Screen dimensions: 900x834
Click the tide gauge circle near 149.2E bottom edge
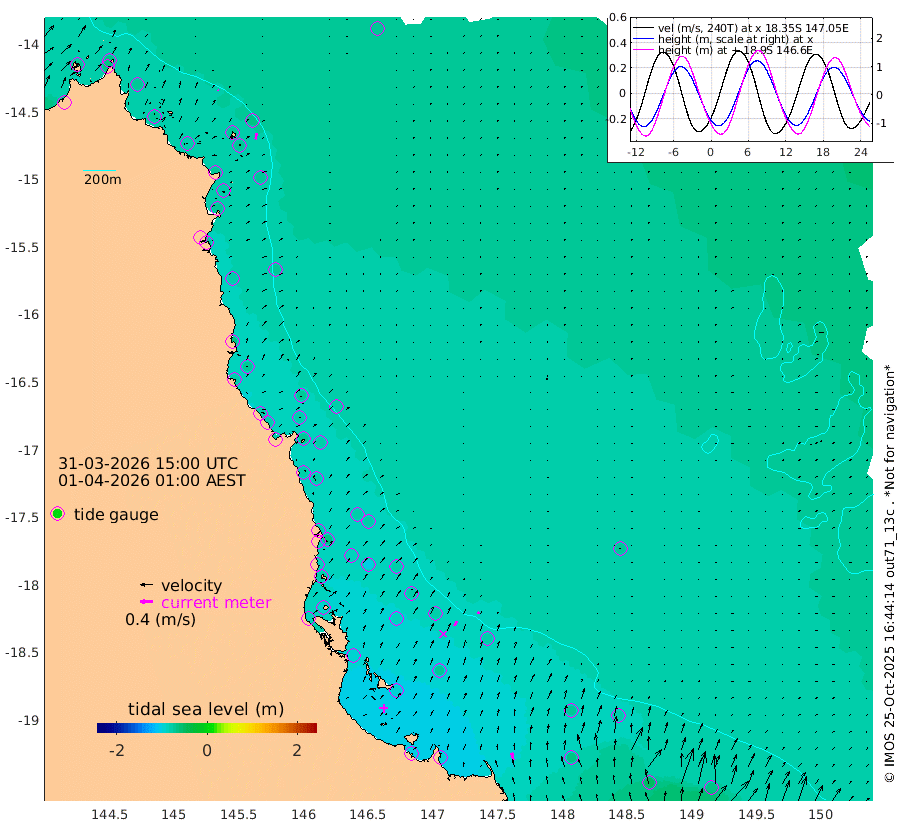(711, 788)
